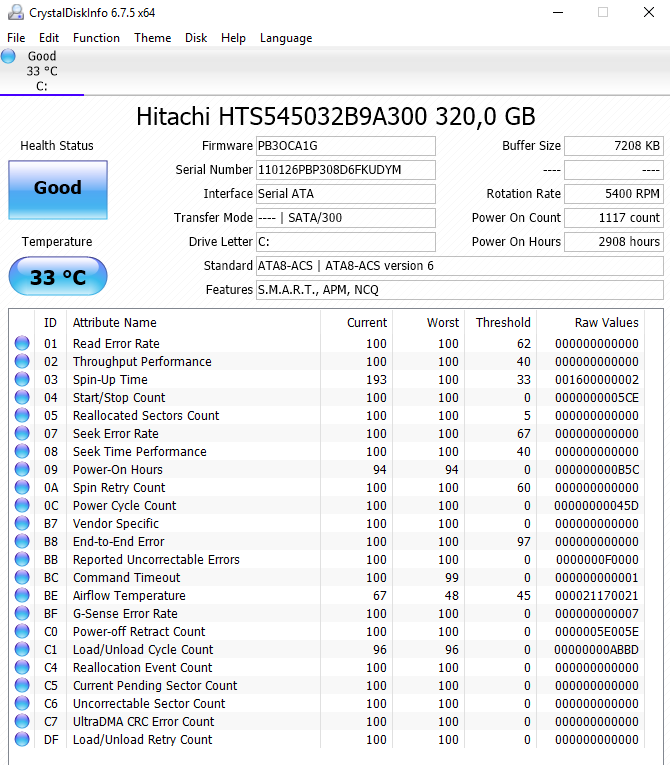
Task: Click the Serial Number field
Action: pos(345,170)
